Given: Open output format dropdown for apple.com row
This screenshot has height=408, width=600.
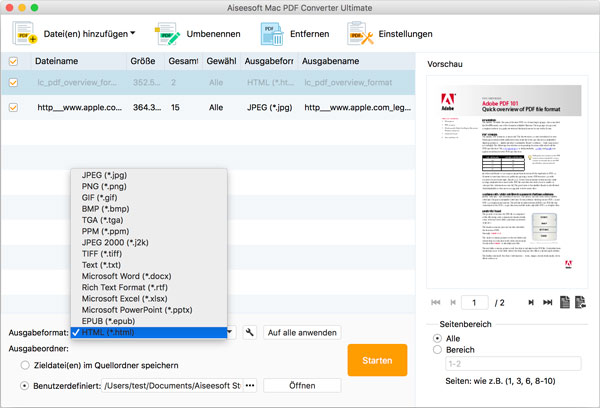Looking at the screenshot, I should [x=268, y=106].
